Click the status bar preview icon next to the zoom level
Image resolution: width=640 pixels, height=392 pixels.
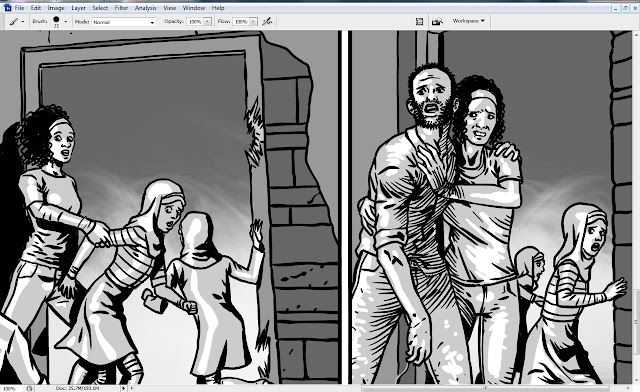coord(30,388)
